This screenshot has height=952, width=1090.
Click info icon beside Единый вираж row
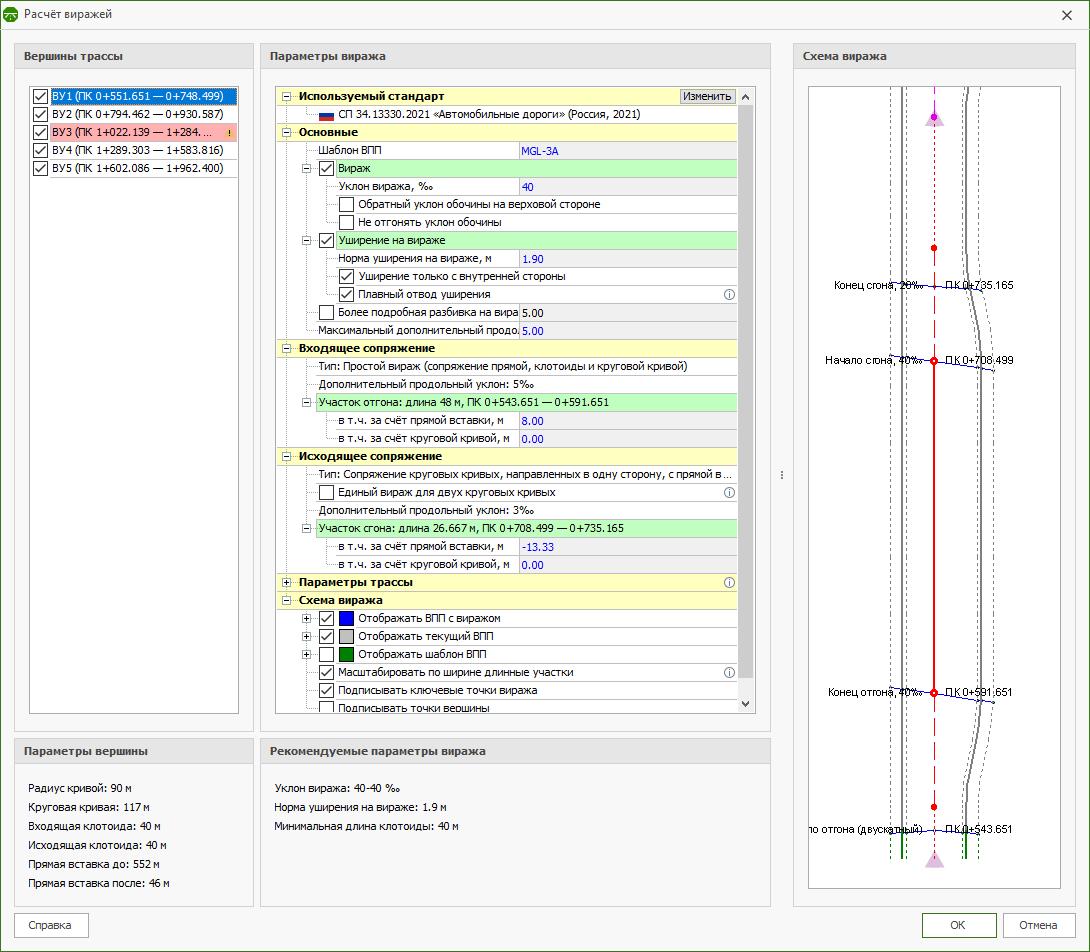tap(729, 493)
